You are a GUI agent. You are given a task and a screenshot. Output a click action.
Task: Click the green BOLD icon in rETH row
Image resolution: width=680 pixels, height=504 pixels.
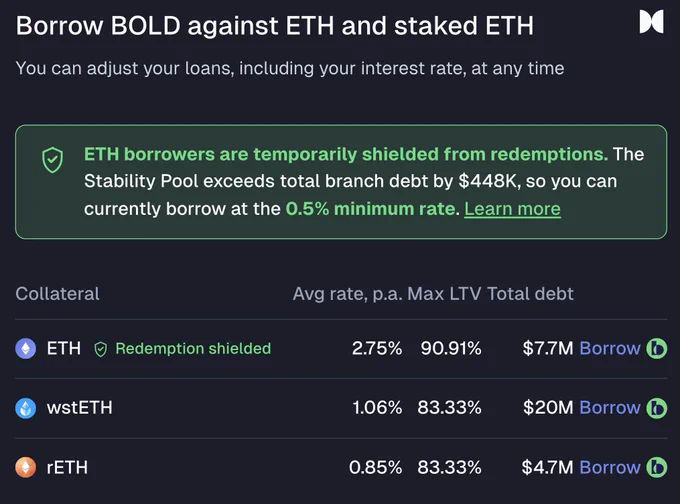657,467
